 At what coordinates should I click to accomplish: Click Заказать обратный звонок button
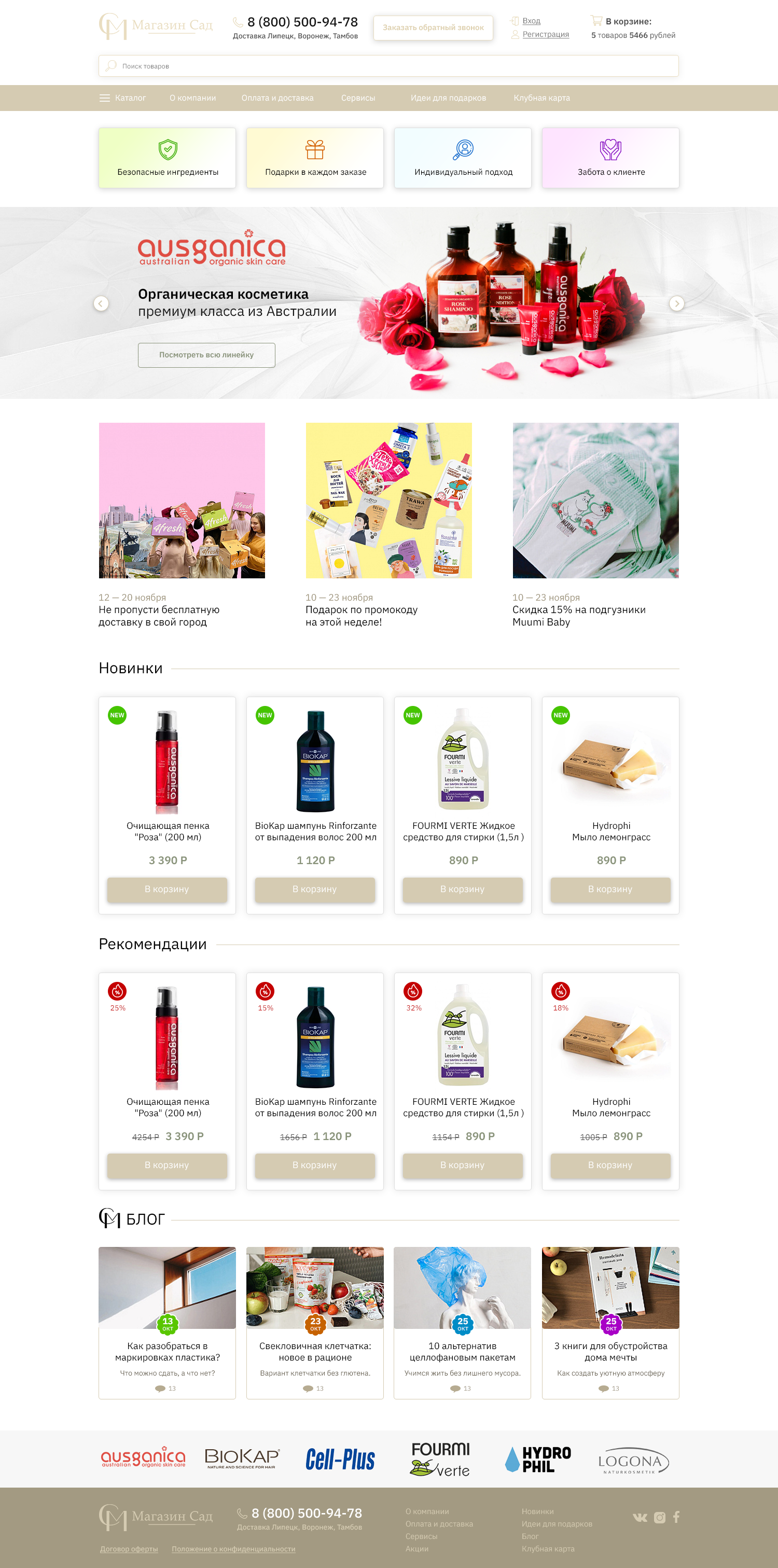(x=433, y=27)
